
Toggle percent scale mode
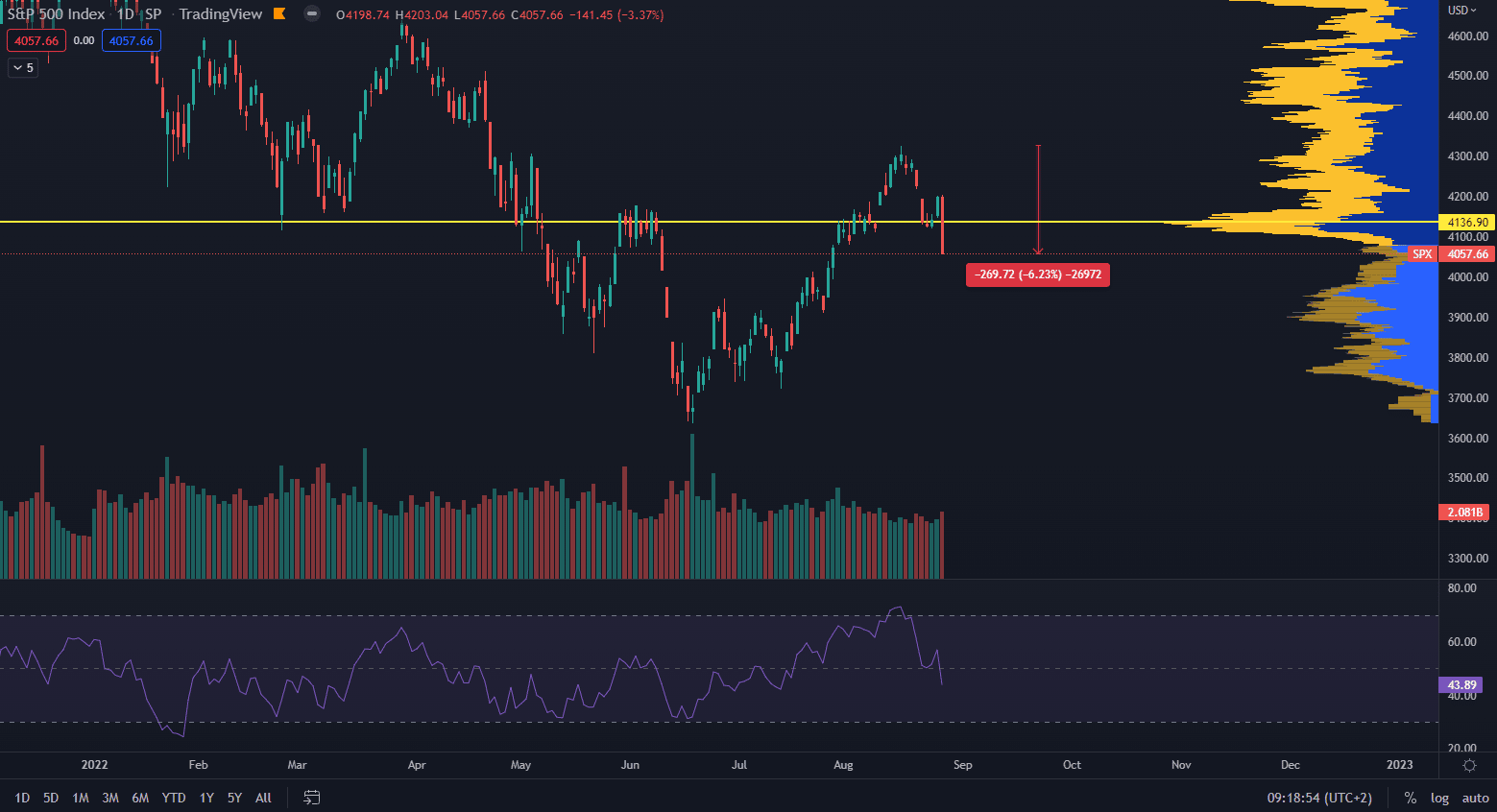tap(1410, 798)
